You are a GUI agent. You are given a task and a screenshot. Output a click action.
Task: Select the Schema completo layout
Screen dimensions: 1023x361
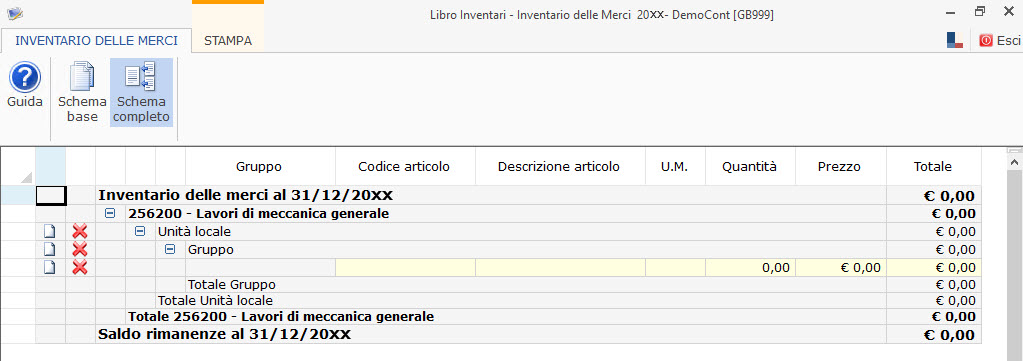(x=142, y=92)
